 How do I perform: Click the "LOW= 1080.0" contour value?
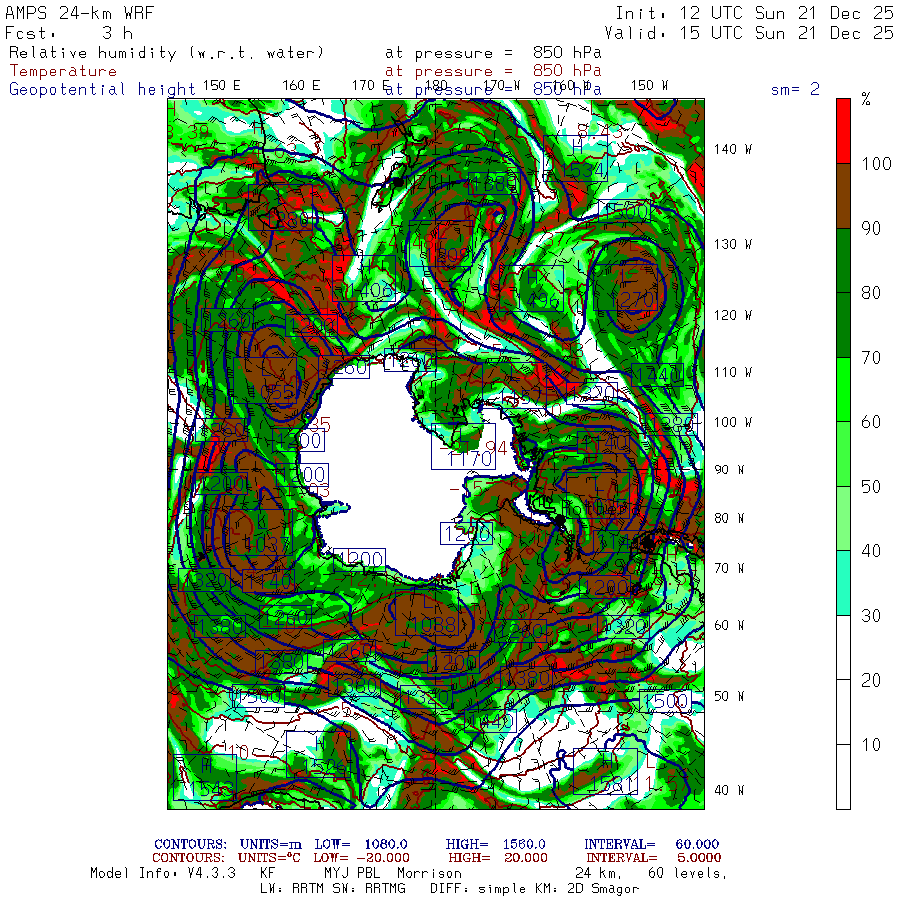(x=361, y=844)
